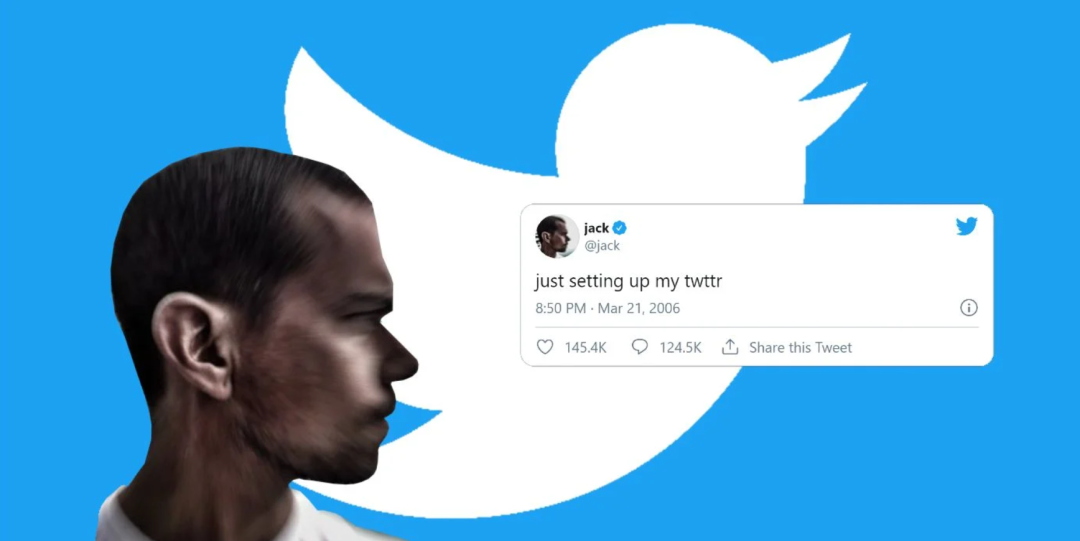Click the 145.4K likes count
The image size is (1080, 541).
[585, 347]
